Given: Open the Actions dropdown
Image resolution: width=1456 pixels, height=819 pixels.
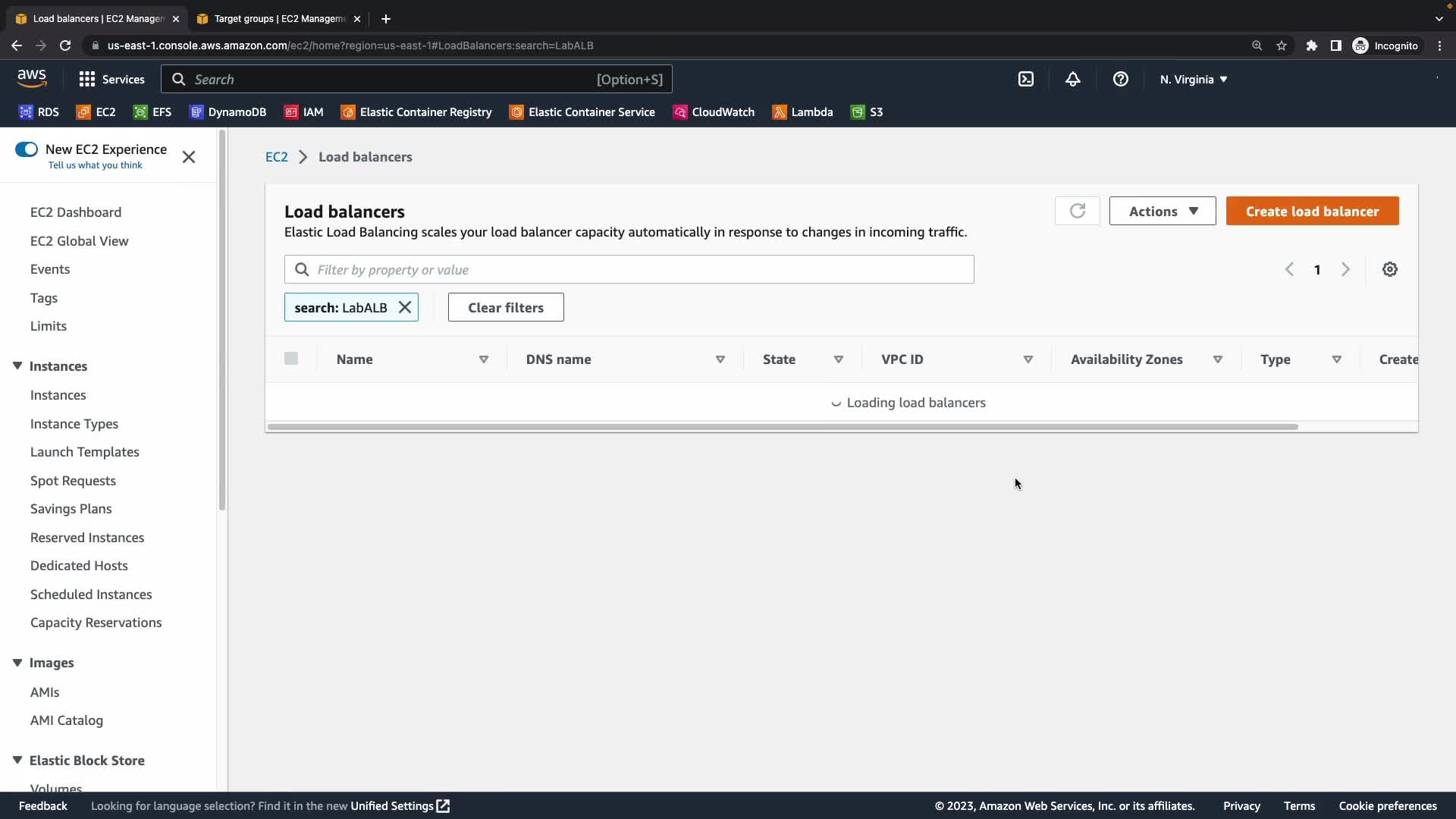Looking at the screenshot, I should click(x=1162, y=211).
